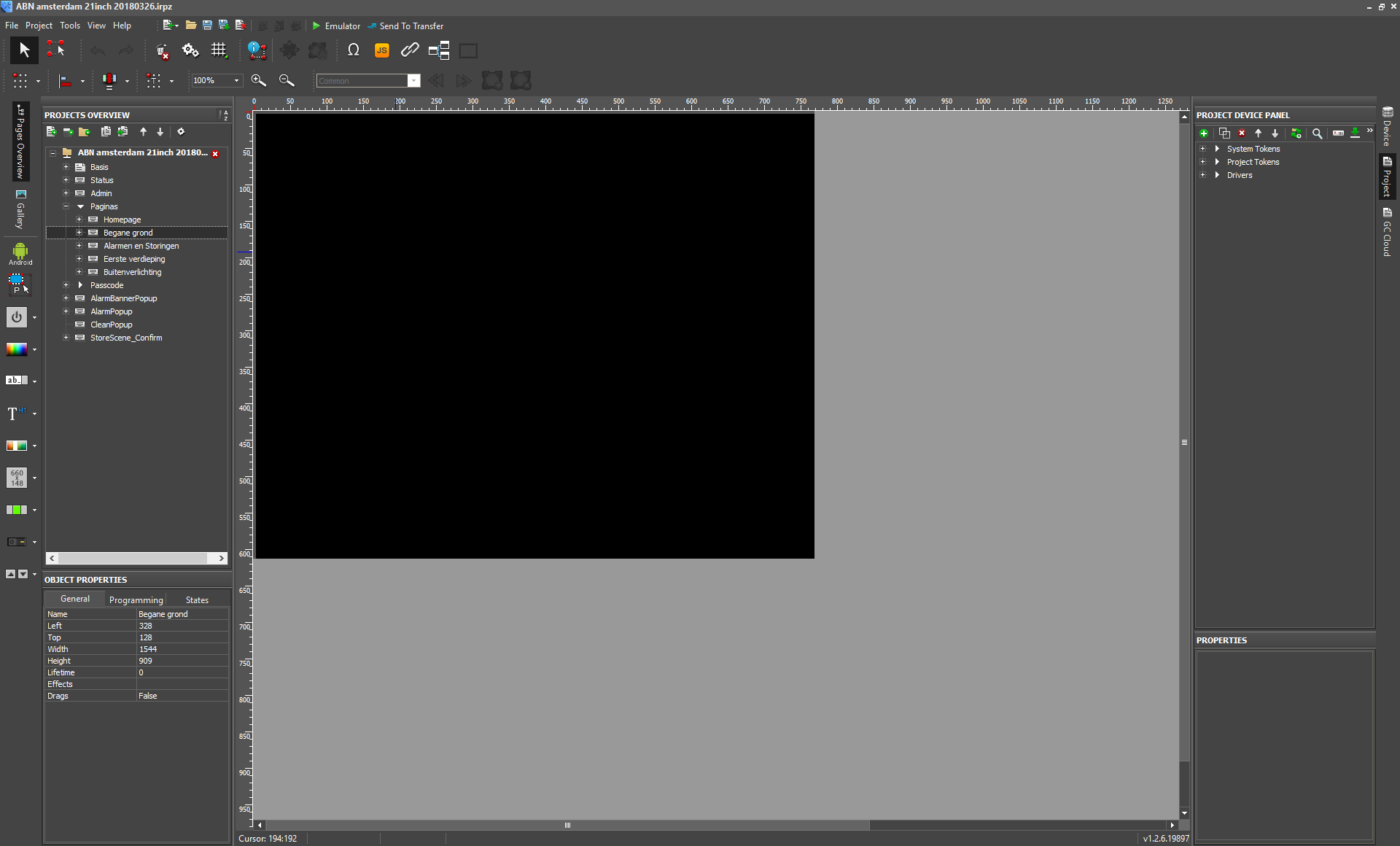The width and height of the screenshot is (1400, 846).
Task: Click the Android device icon in sidebar
Action: pos(20,254)
